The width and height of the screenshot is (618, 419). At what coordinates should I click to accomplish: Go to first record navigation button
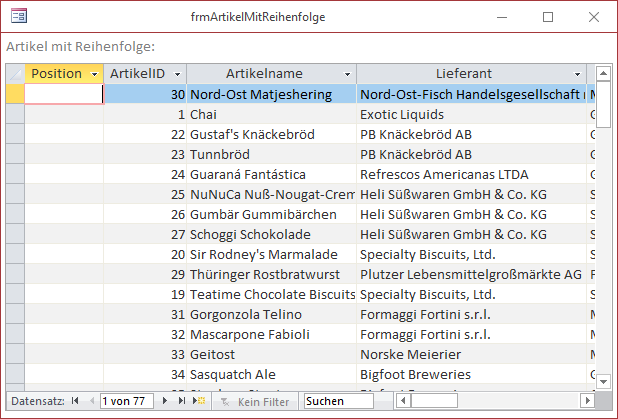coord(75,401)
